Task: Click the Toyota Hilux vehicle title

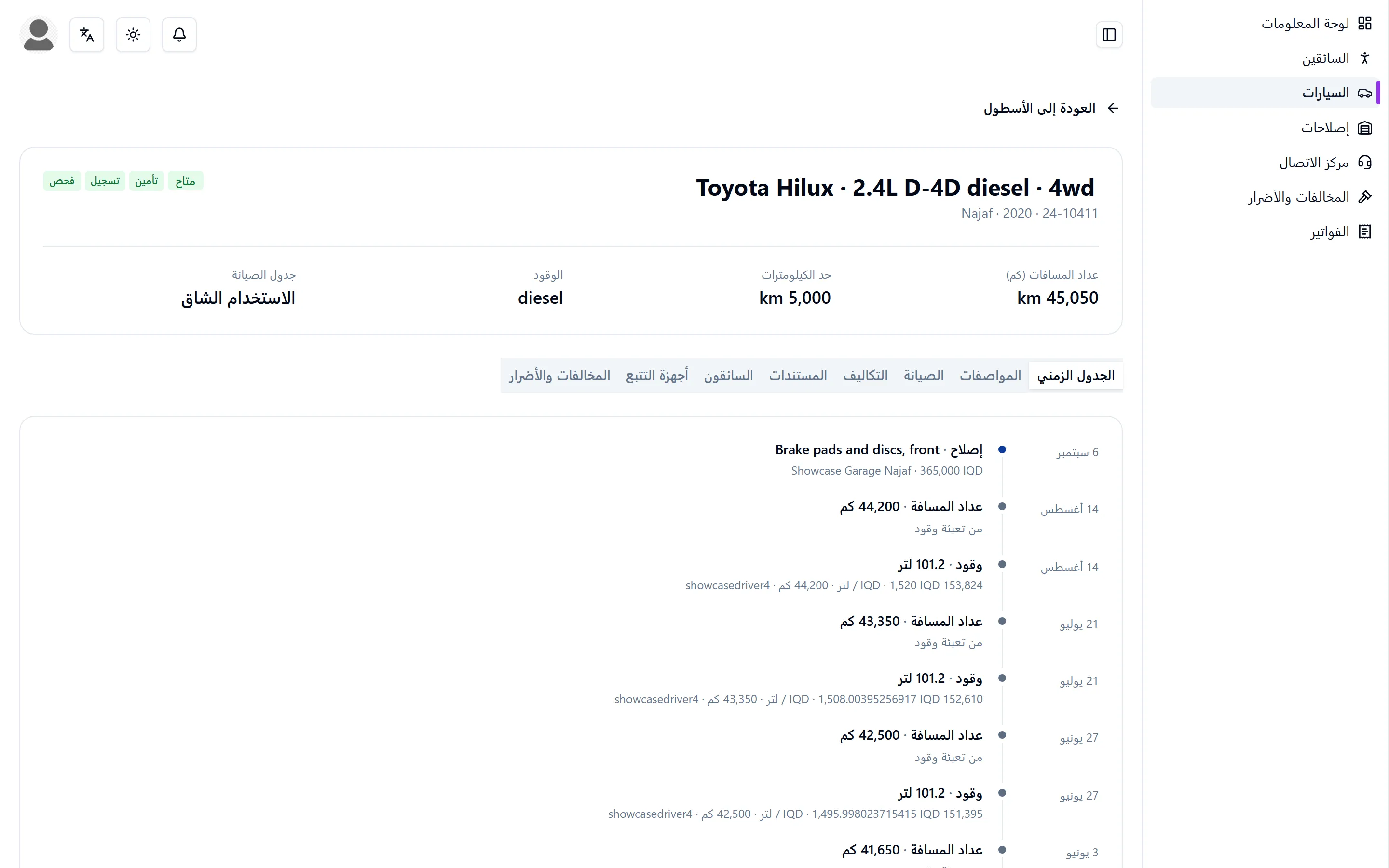Action: tap(896, 188)
